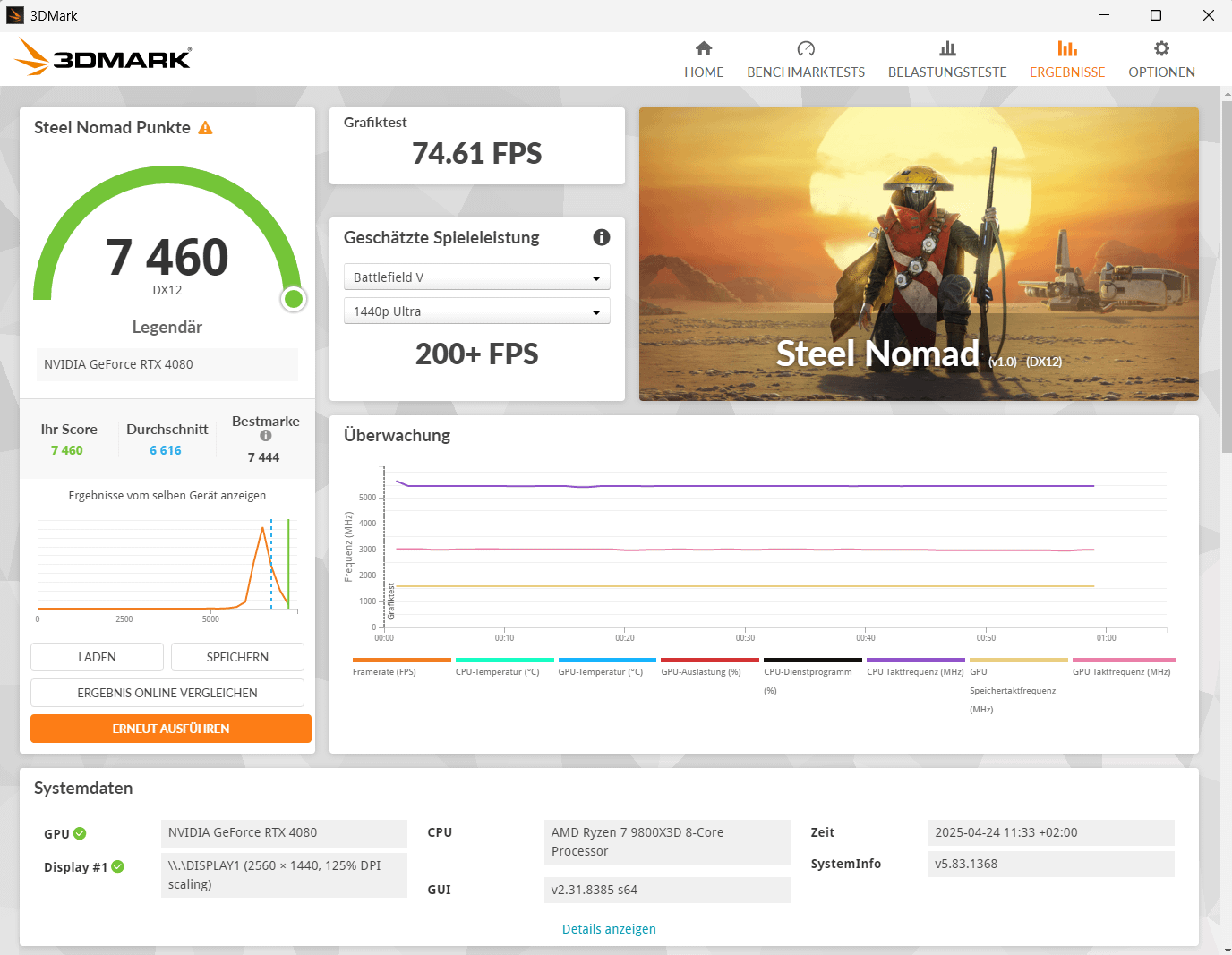
Task: Click the Steel Nomad artwork thumbnail
Action: 919,254
